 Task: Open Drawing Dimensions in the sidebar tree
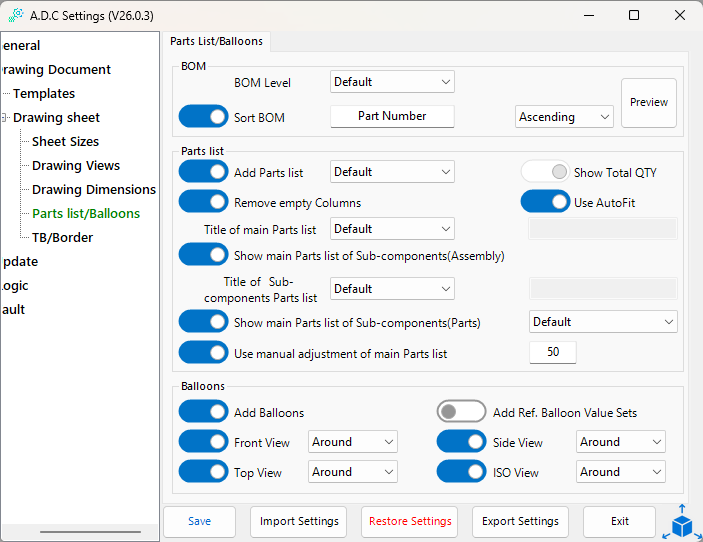click(x=94, y=189)
